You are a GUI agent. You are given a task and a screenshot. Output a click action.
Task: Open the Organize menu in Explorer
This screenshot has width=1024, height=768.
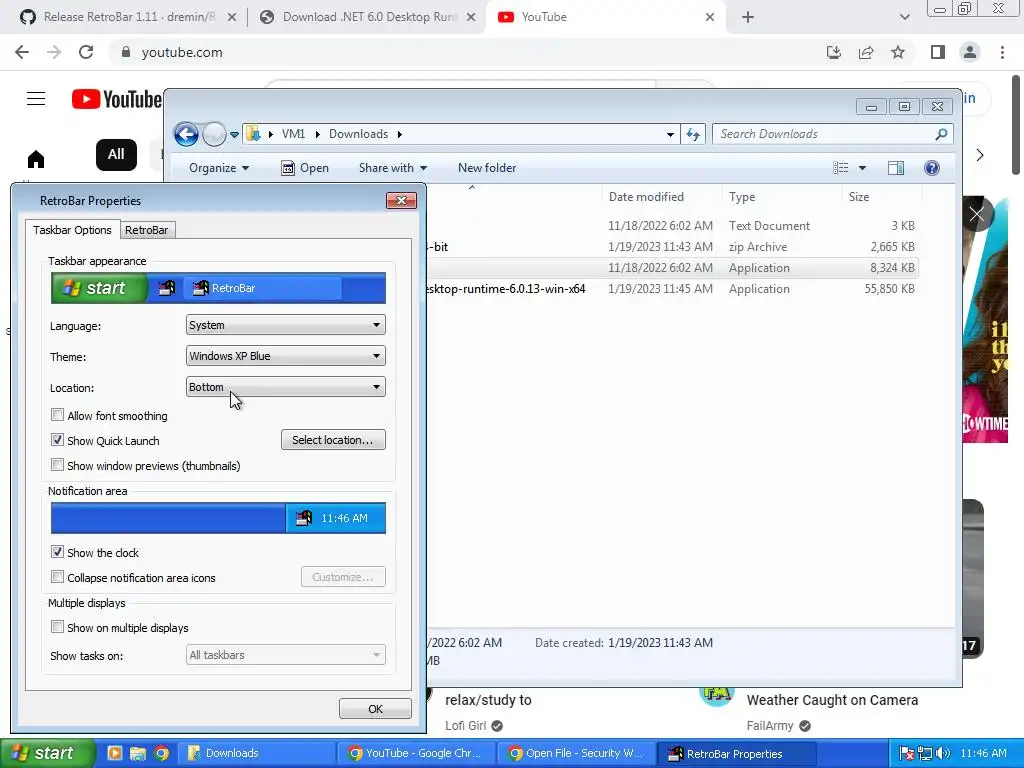[219, 168]
